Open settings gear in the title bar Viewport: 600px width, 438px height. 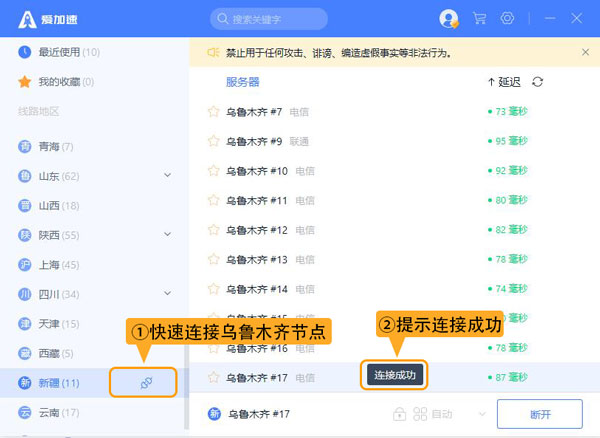coord(507,18)
